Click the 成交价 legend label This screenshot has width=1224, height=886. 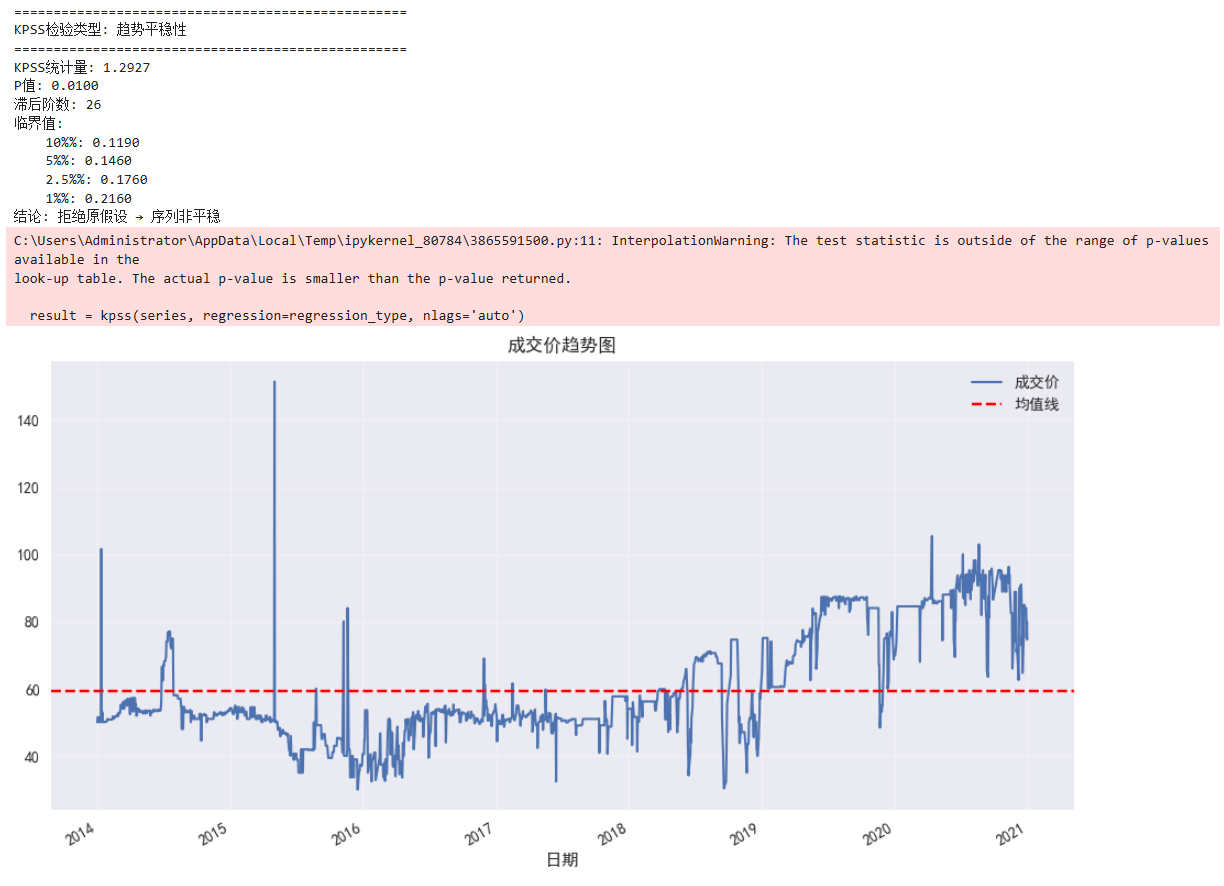click(x=1037, y=382)
